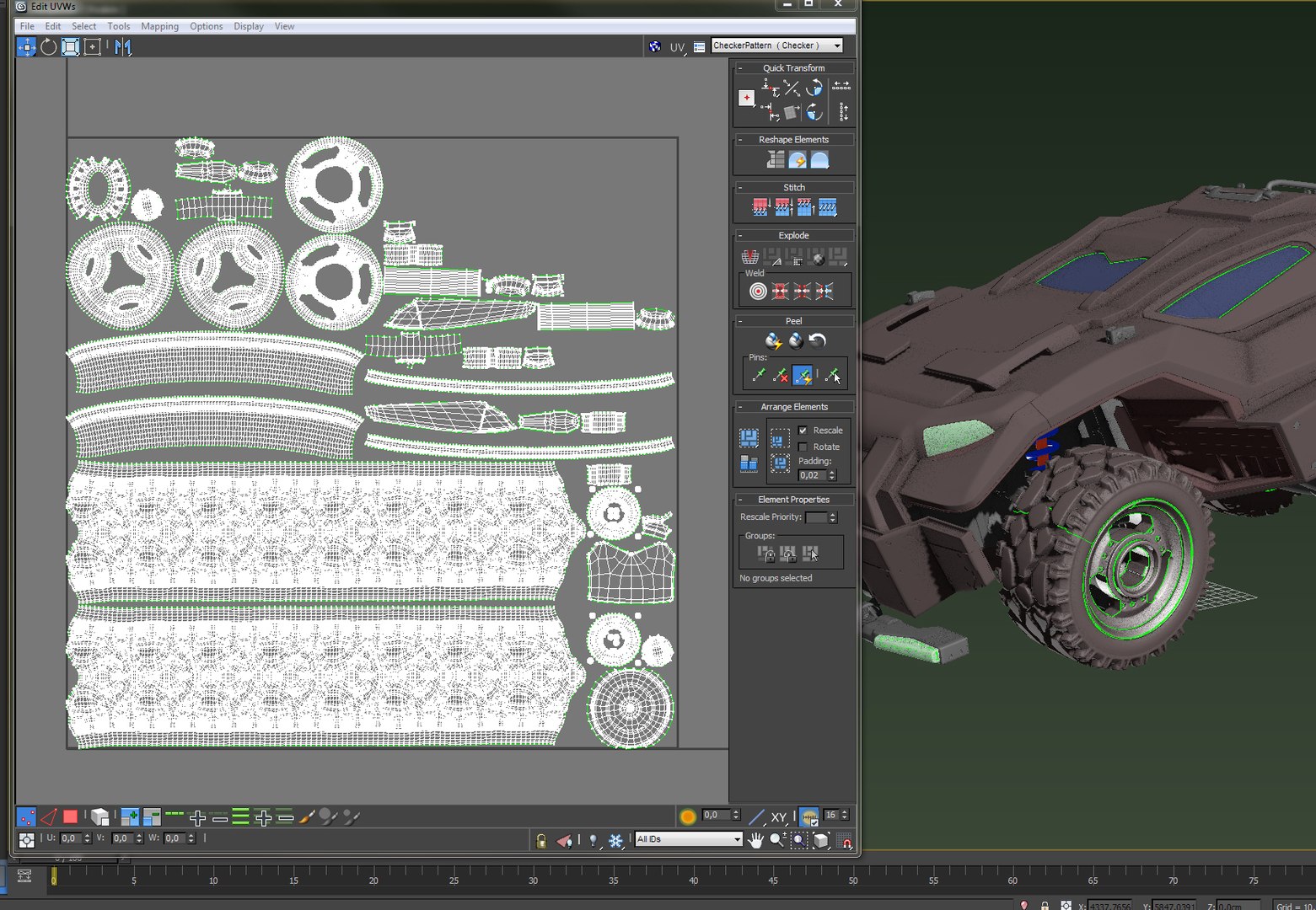Image resolution: width=1316 pixels, height=910 pixels.
Task: Click the Reset Peel icon
Action: click(818, 340)
